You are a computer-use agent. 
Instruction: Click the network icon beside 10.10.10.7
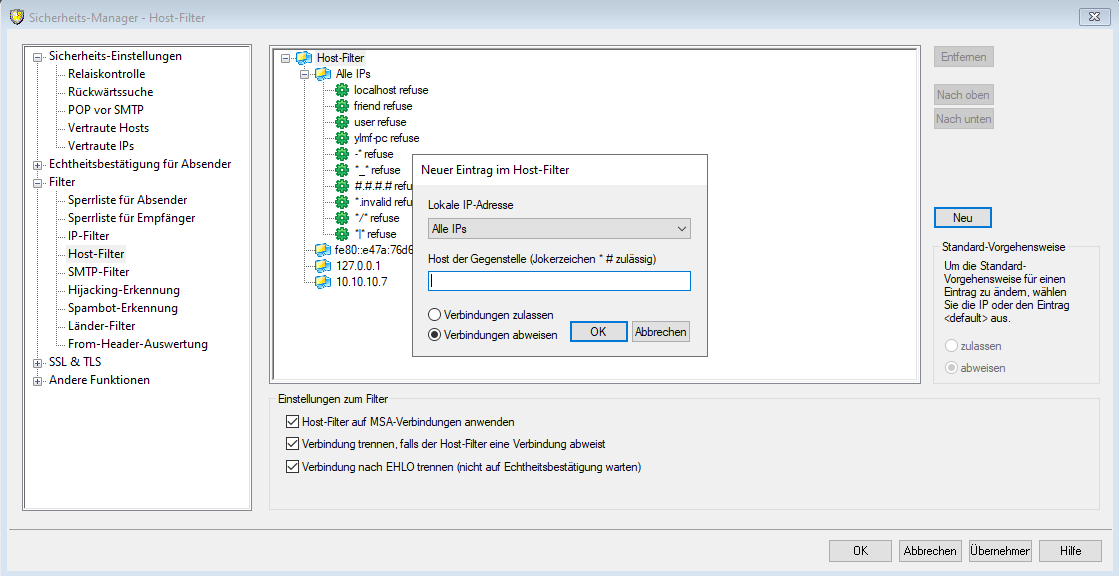click(x=323, y=282)
